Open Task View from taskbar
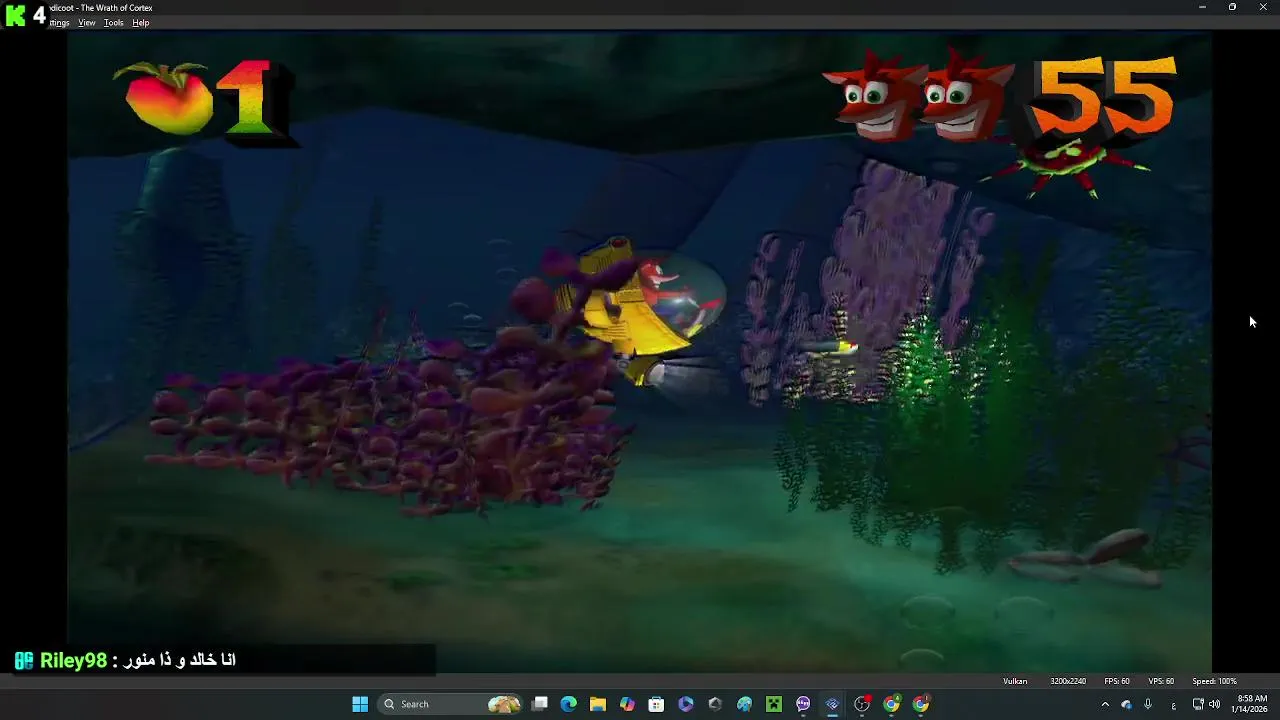The height and width of the screenshot is (720, 1280). 540,704
